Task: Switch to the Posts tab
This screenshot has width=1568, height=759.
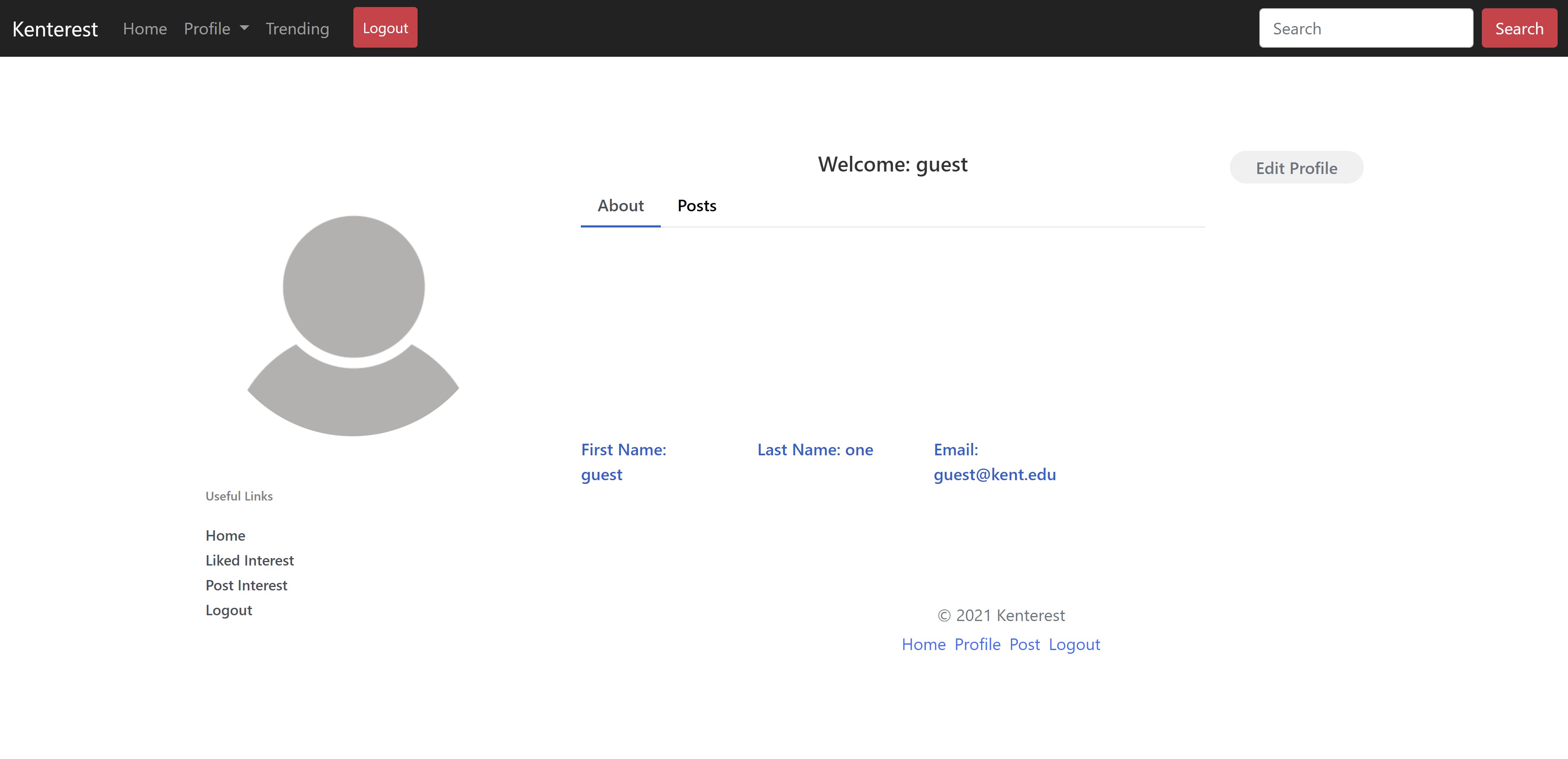Action: point(697,206)
